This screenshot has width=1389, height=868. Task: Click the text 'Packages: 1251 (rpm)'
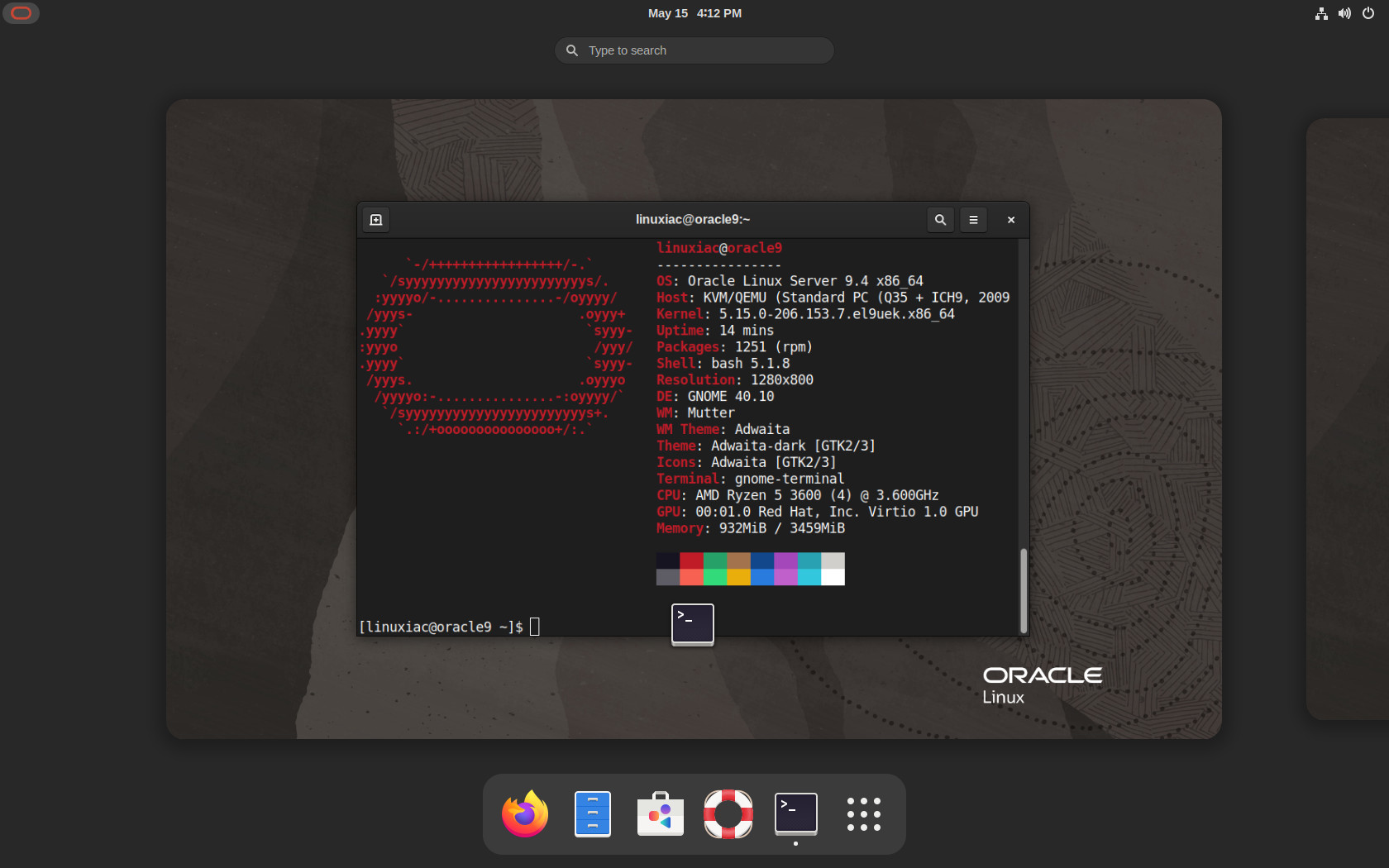(x=734, y=347)
